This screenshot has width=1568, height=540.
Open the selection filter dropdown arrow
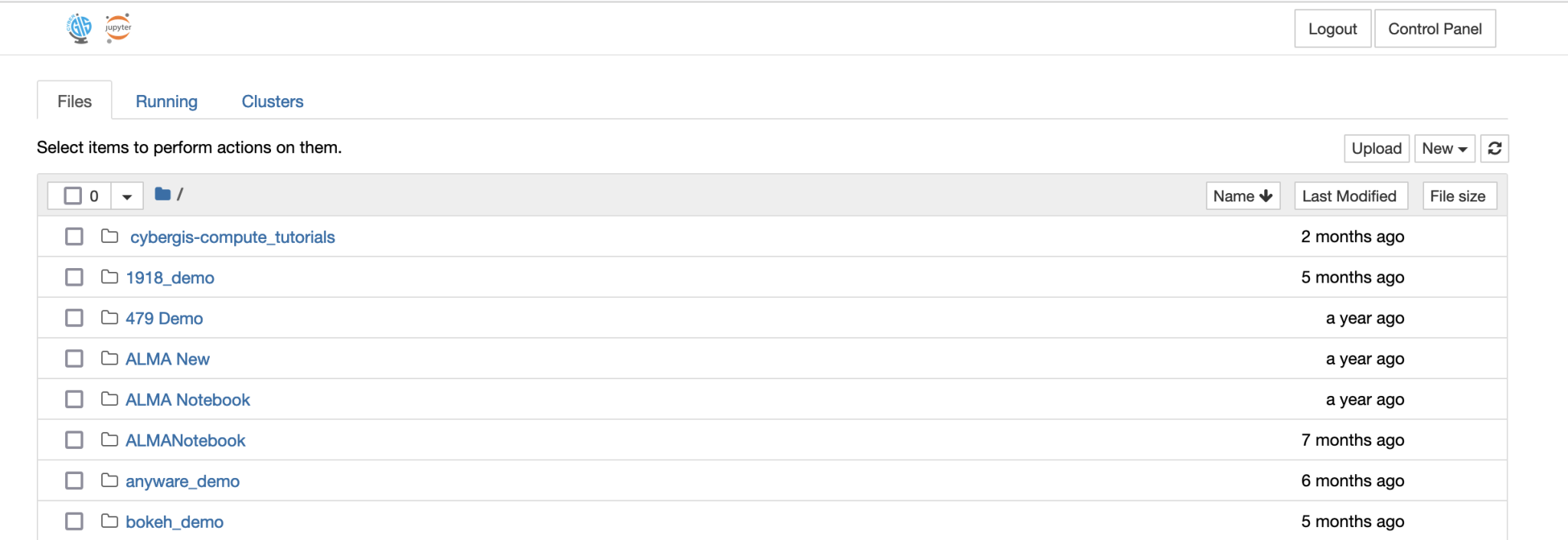coord(127,195)
